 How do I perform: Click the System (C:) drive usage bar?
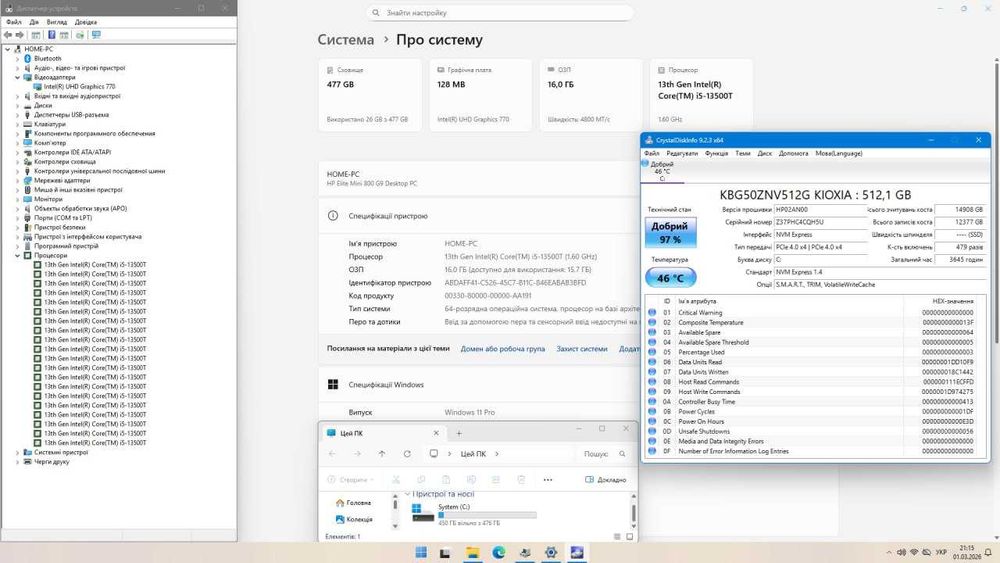487,515
